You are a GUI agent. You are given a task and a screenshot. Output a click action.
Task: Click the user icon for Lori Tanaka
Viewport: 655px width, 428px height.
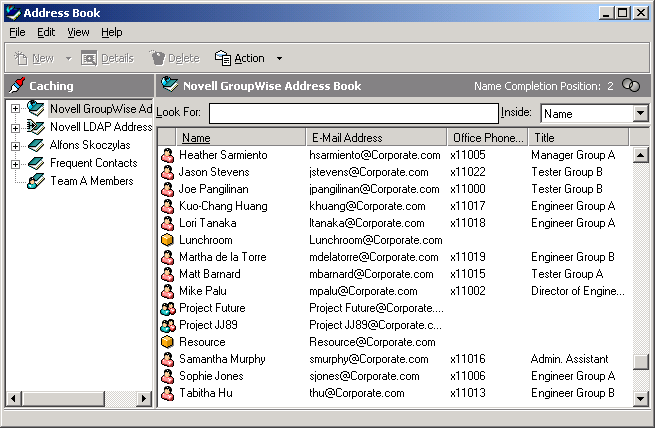[168, 223]
